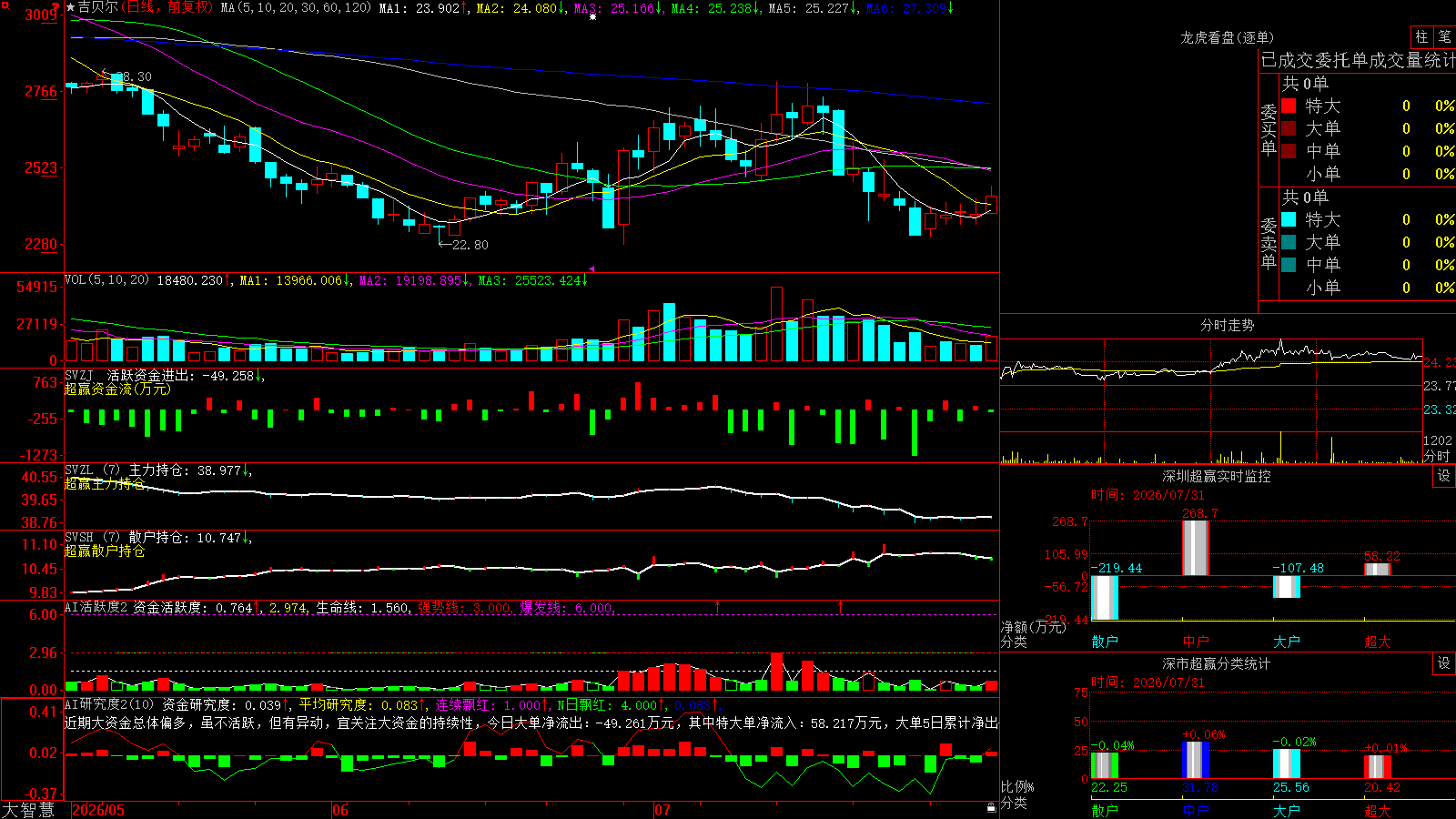Click the lock icon at the chart's bottom right
Screen dimensions: 1456x819
coord(992,807)
